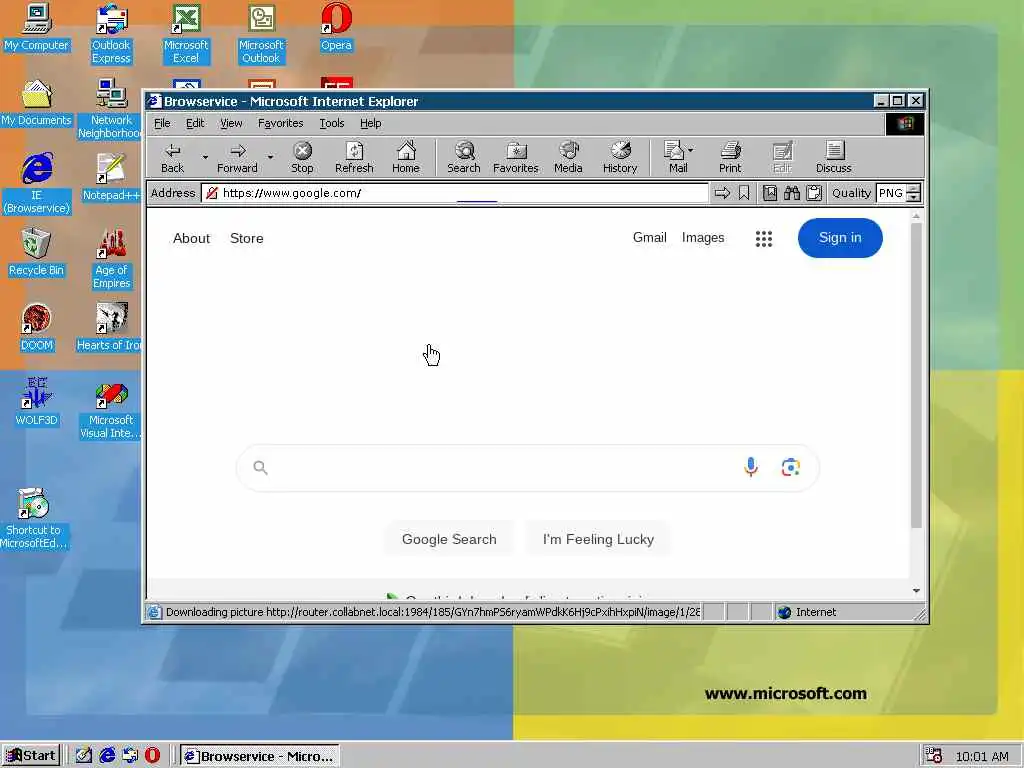Refresh the current page
The image size is (1024, 768).
pos(354,157)
